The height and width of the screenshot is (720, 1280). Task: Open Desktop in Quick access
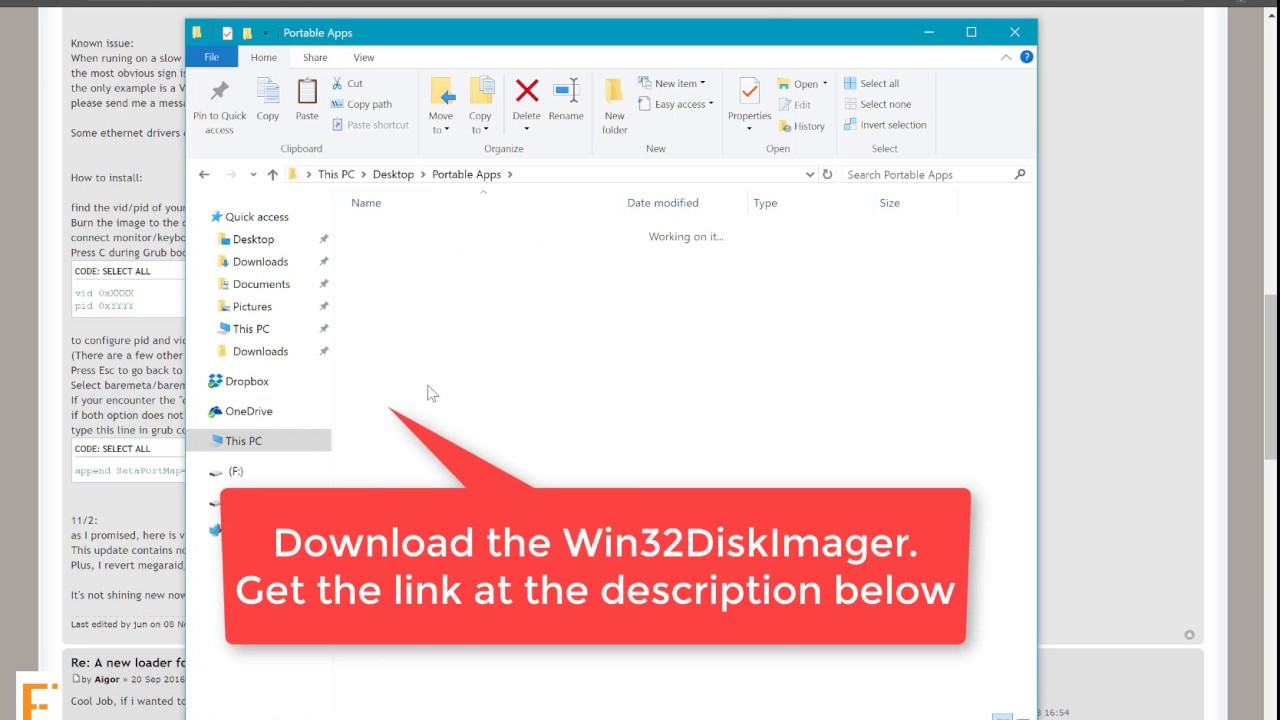[253, 240]
